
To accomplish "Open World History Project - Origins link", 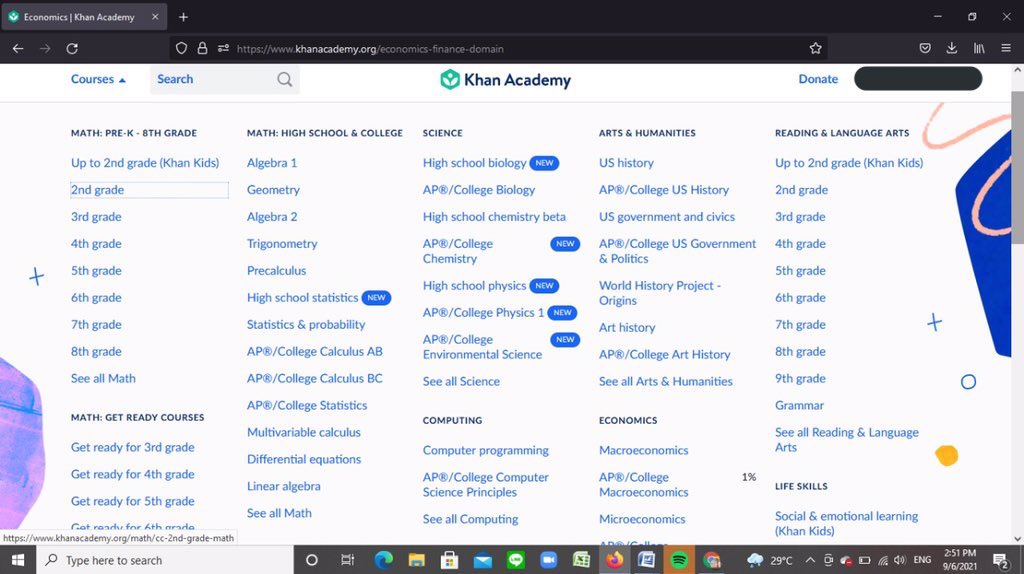I will pyautogui.click(x=660, y=293).
